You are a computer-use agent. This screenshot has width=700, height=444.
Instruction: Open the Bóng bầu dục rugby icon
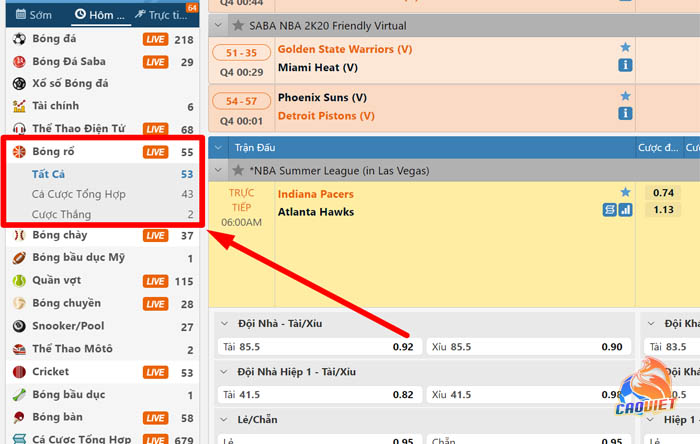click(x=19, y=395)
